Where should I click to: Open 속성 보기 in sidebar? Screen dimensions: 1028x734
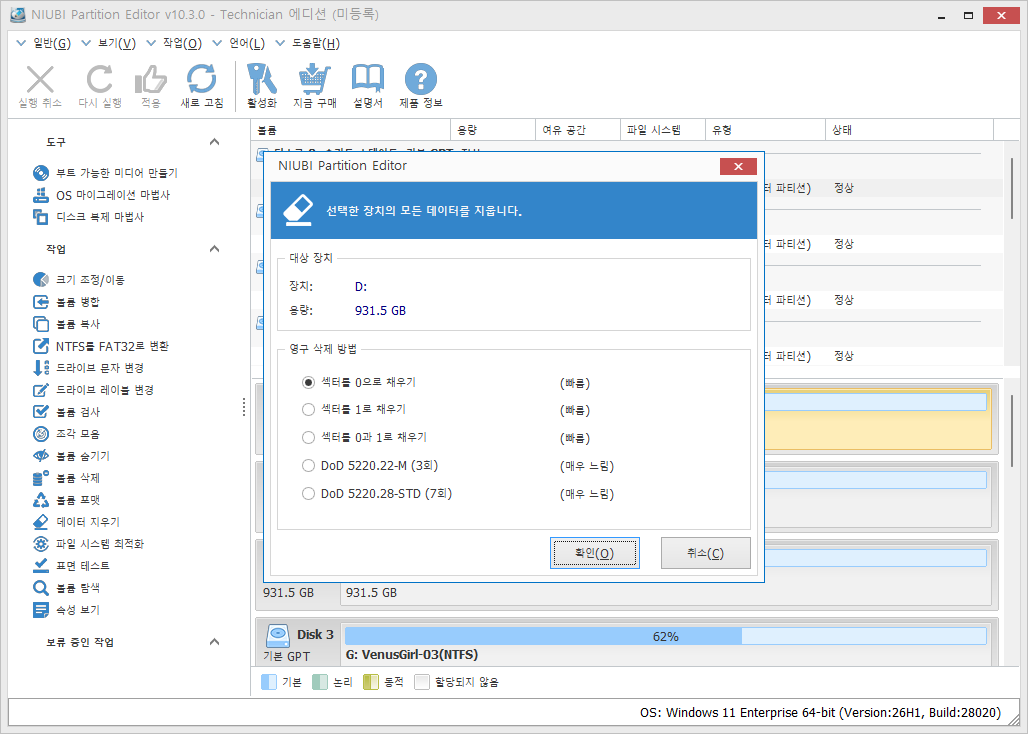pyautogui.click(x=66, y=609)
